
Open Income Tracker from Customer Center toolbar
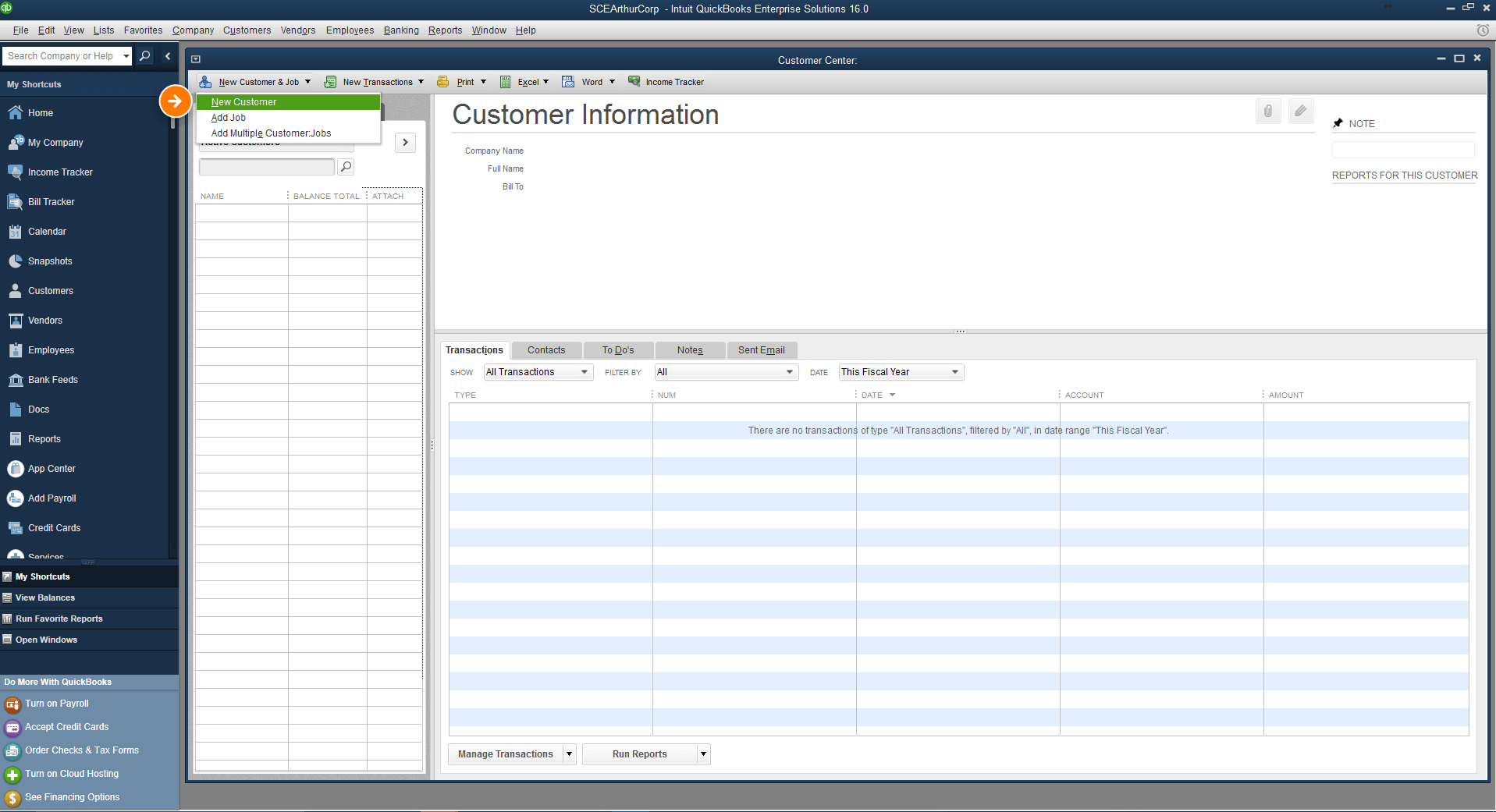tap(666, 82)
